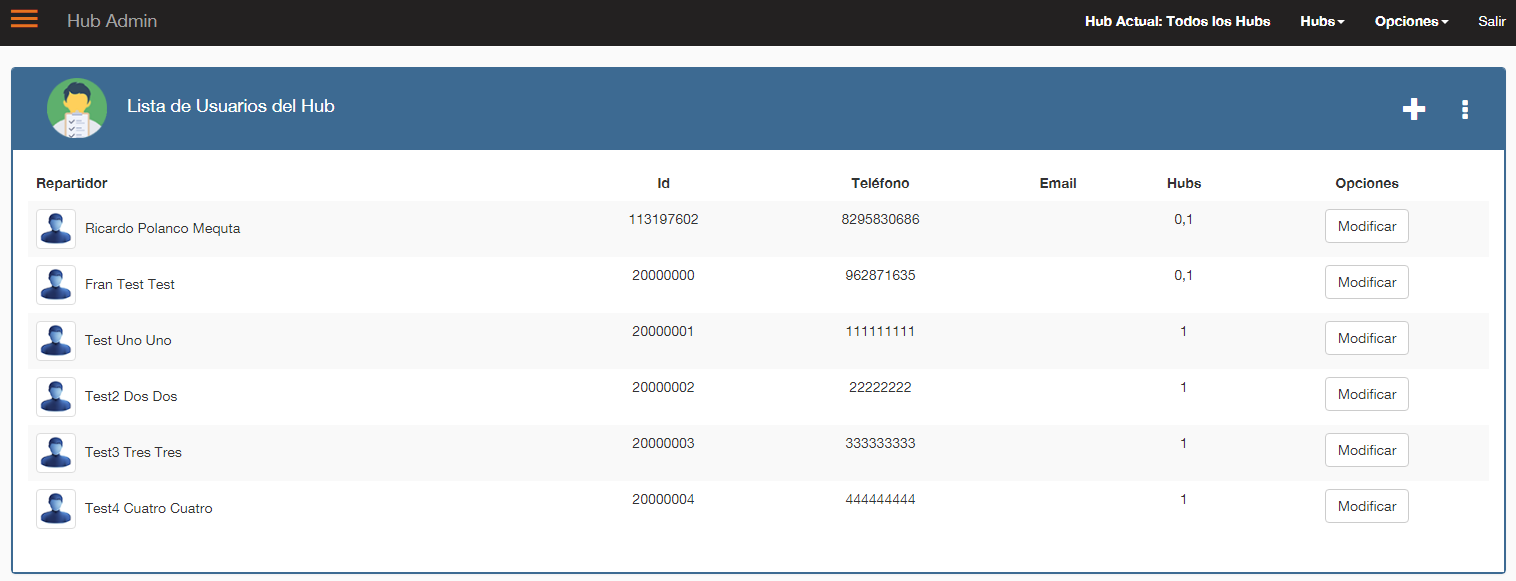This screenshot has width=1516, height=581.
Task: Select Test3 Tres Tres's avatar icon
Action: click(56, 453)
